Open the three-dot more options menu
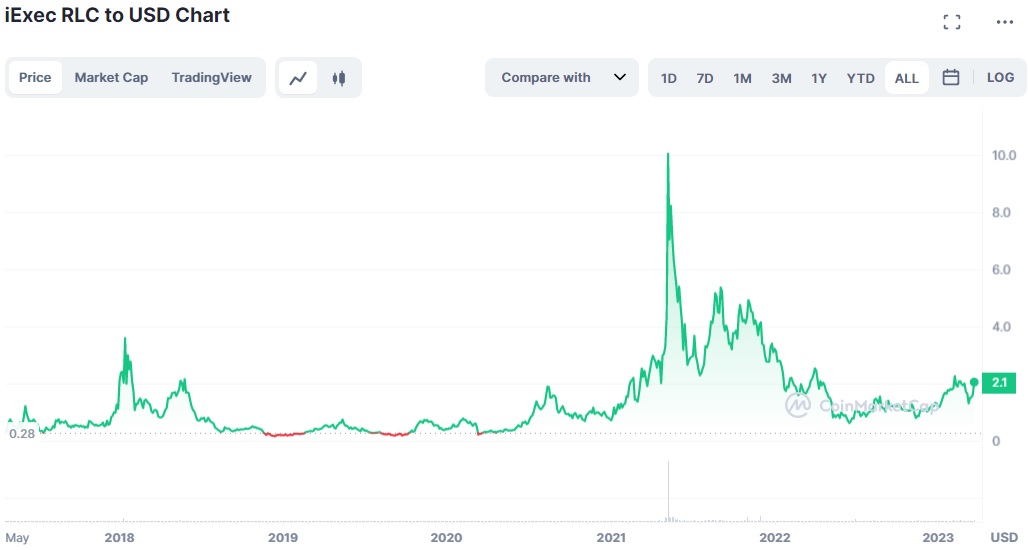1028x550 pixels. (x=1004, y=22)
